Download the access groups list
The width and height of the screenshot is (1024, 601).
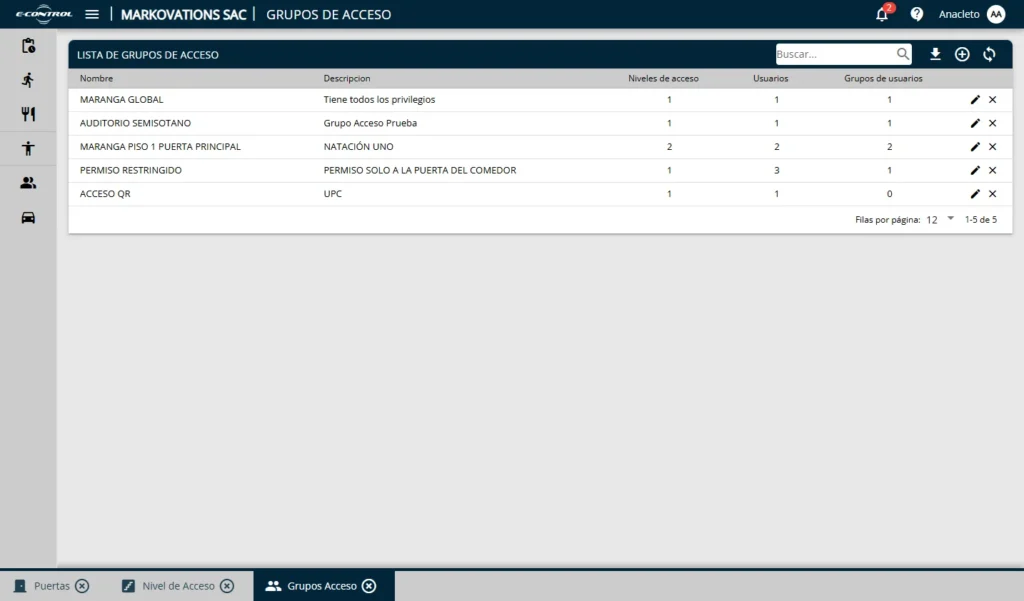[x=935, y=54]
